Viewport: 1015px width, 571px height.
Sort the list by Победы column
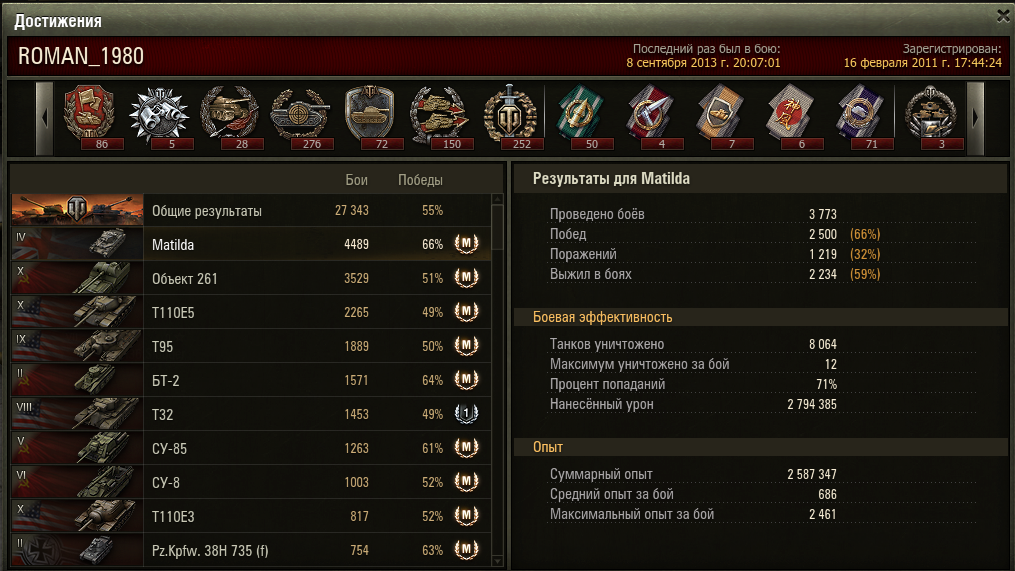click(420, 180)
